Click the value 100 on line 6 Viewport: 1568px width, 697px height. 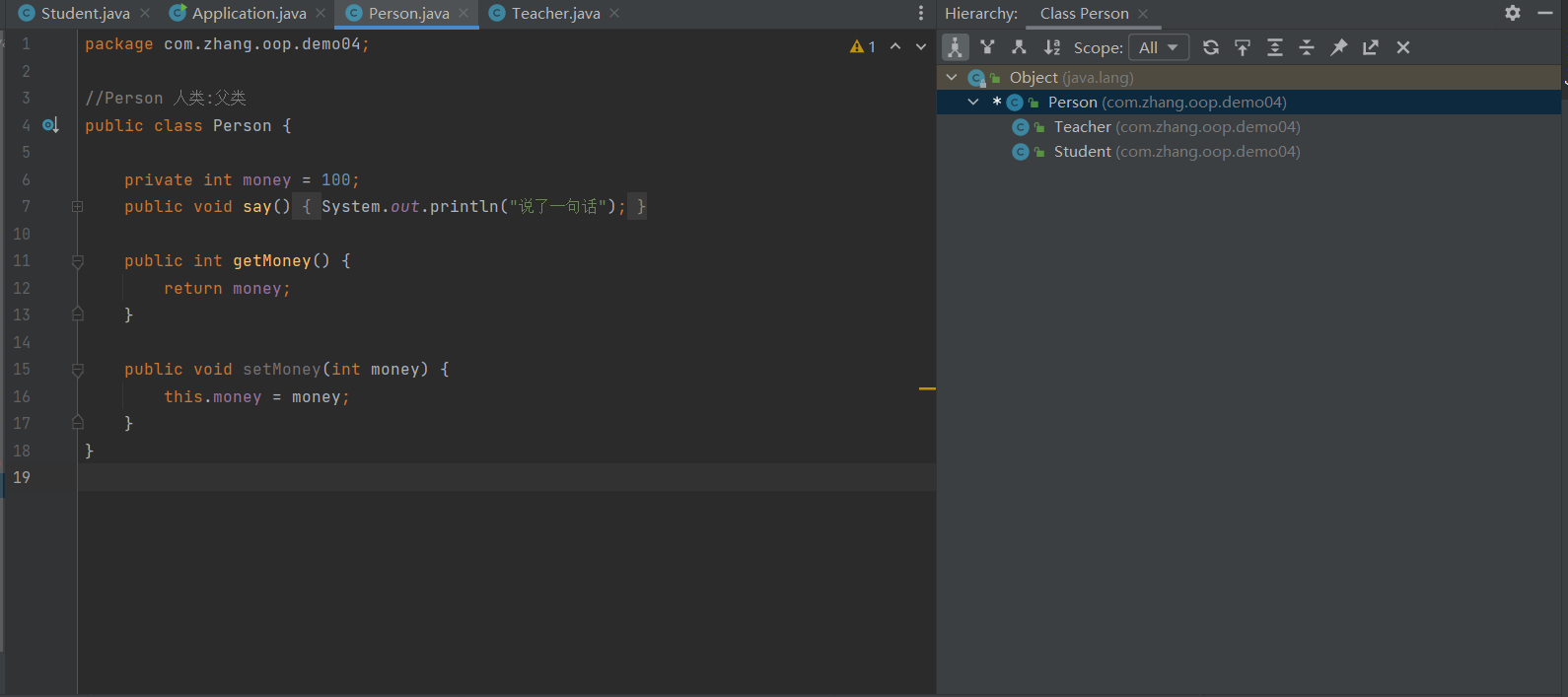coord(335,180)
